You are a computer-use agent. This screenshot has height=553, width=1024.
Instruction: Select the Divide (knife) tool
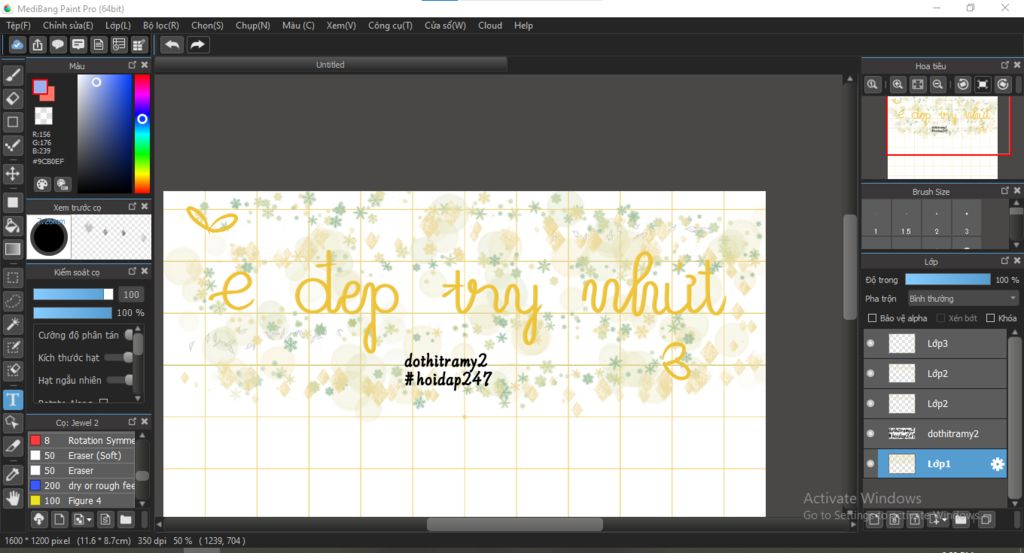pos(13,446)
